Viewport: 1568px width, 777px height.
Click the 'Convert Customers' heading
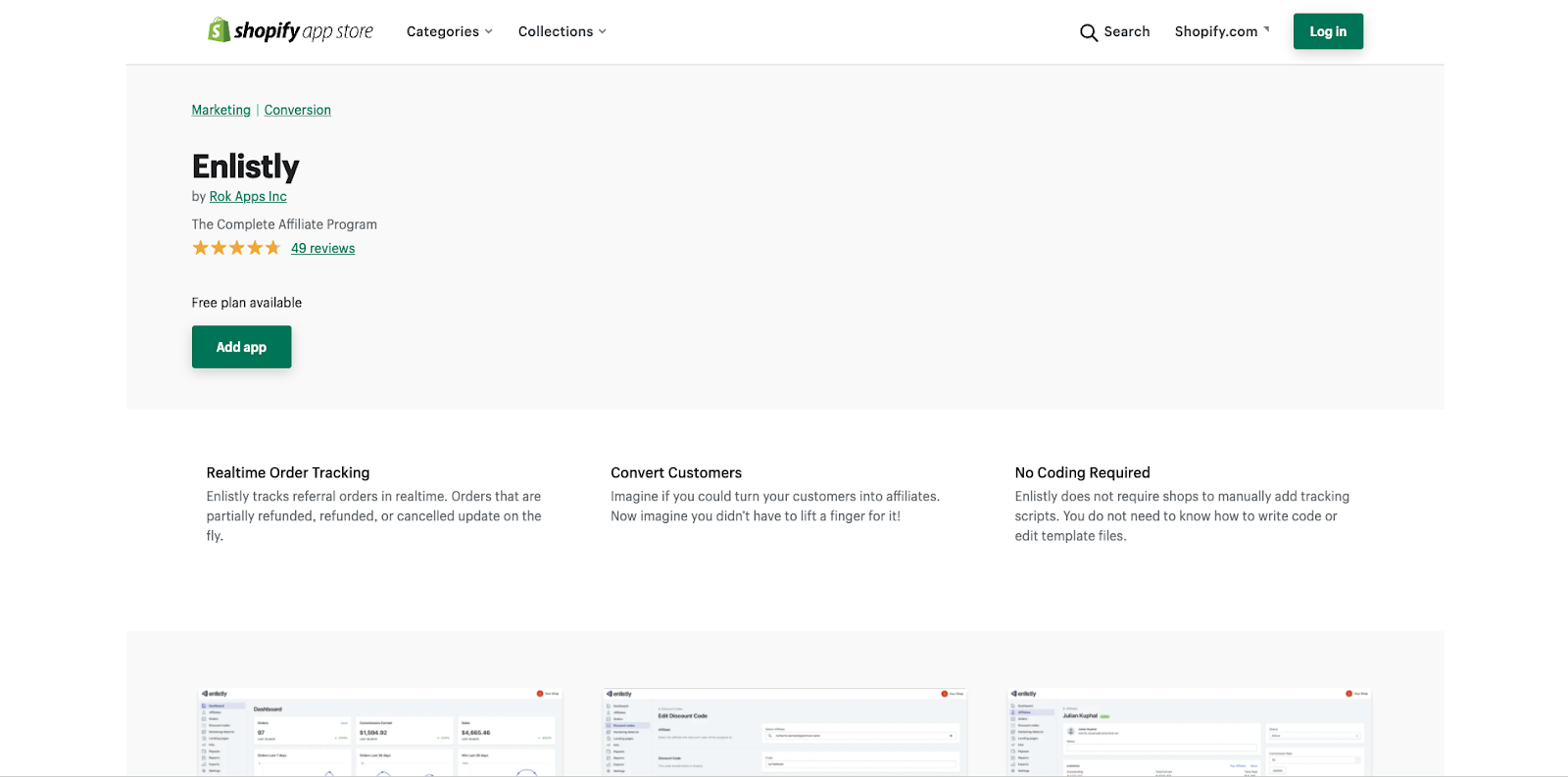(x=676, y=472)
